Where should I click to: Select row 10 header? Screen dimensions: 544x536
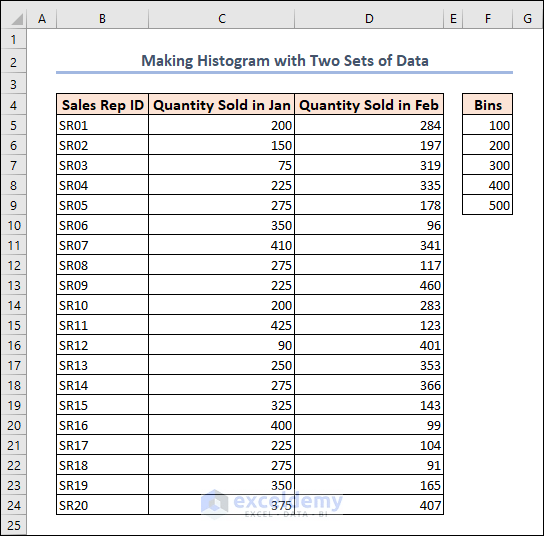coord(14,225)
